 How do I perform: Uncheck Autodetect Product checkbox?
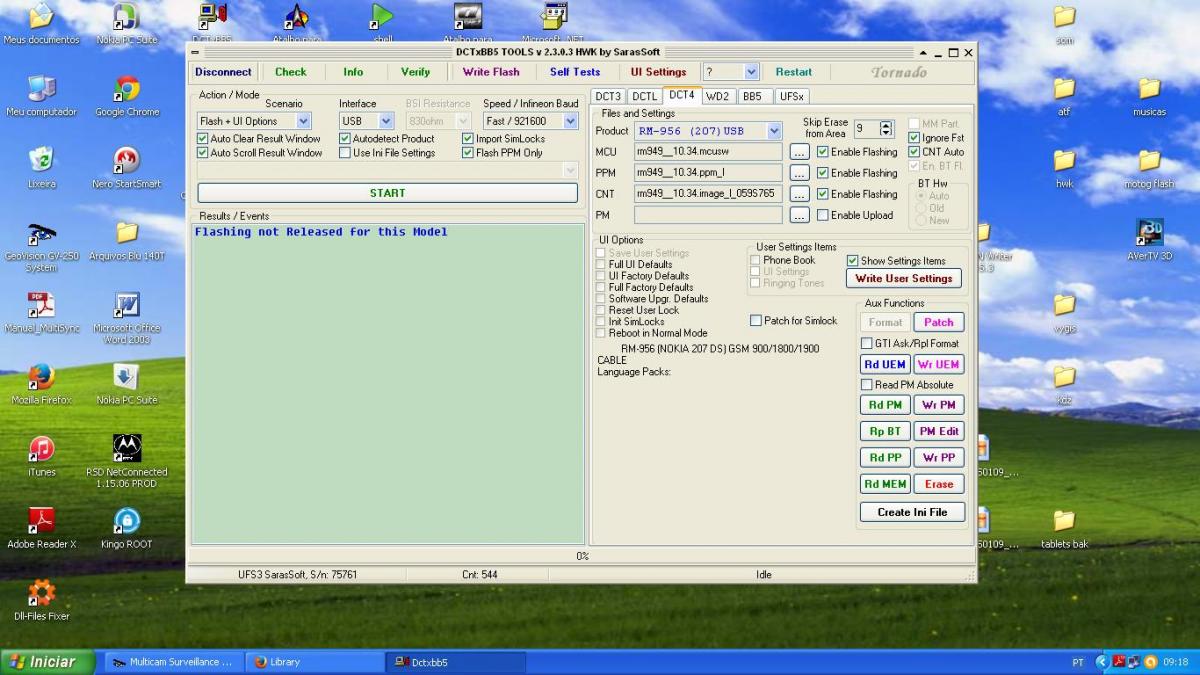345,139
